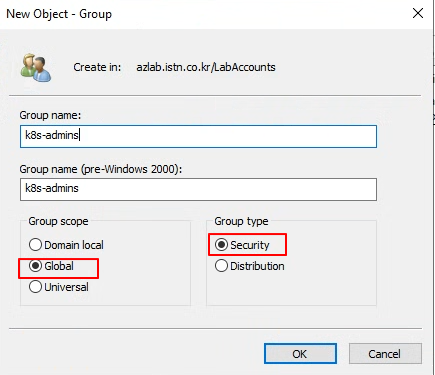Click the 'New Object - Group' title text

pyautogui.click(x=59, y=14)
